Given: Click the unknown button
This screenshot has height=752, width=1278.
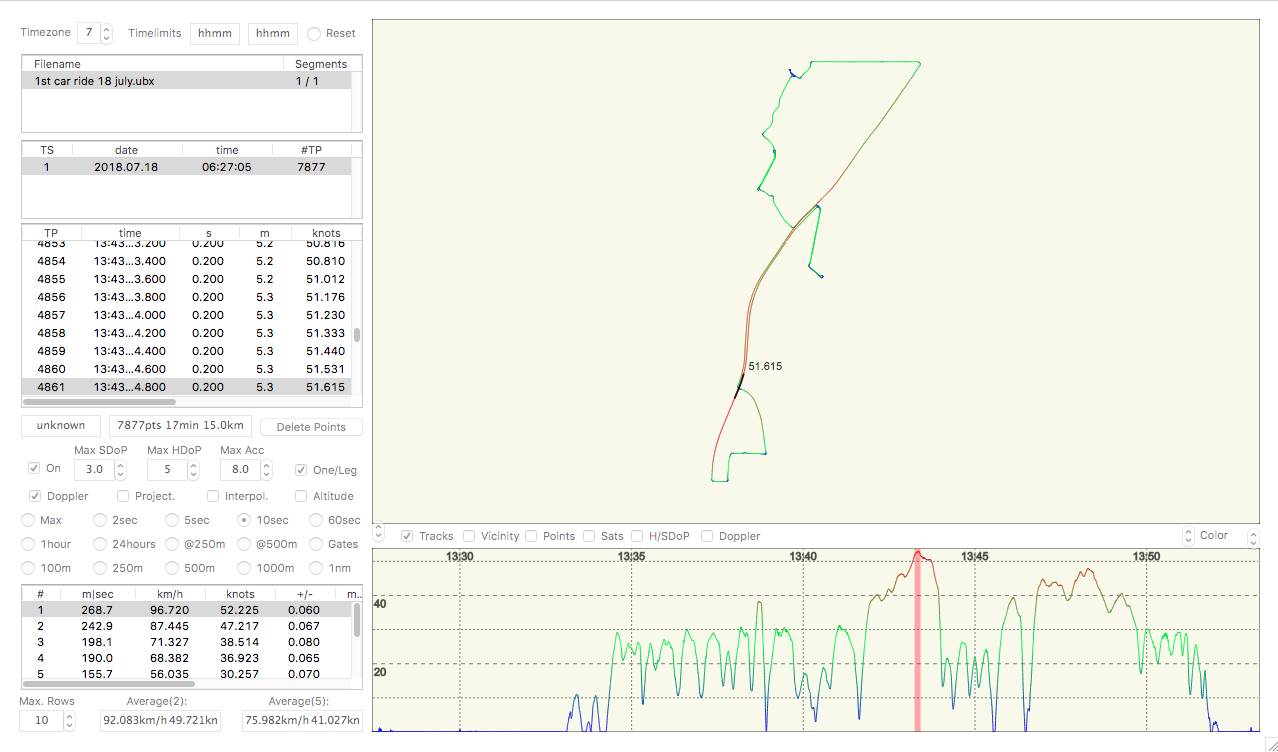Looking at the screenshot, I should (x=61, y=426).
